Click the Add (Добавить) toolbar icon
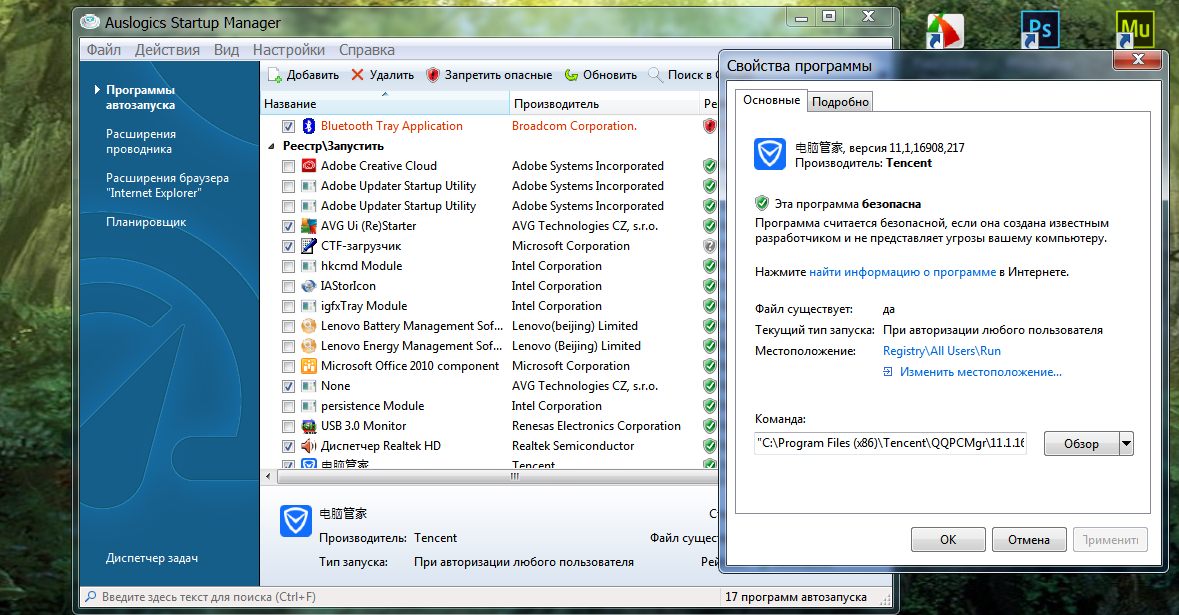The image size is (1179, 615). point(275,75)
